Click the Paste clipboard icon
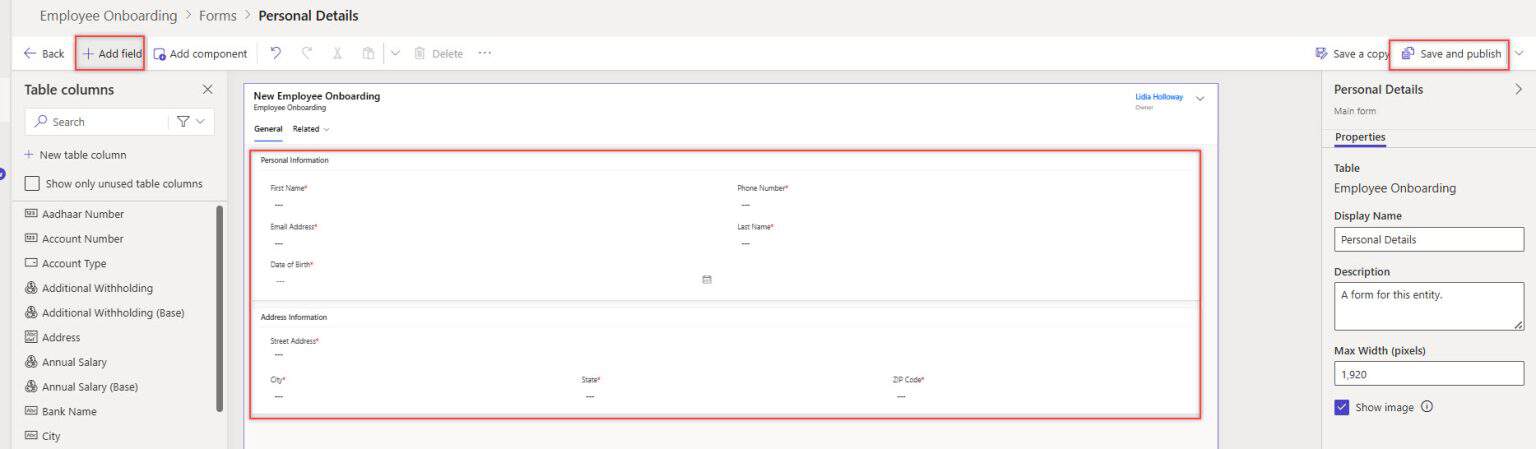Viewport: 1536px width, 449px height. point(368,53)
